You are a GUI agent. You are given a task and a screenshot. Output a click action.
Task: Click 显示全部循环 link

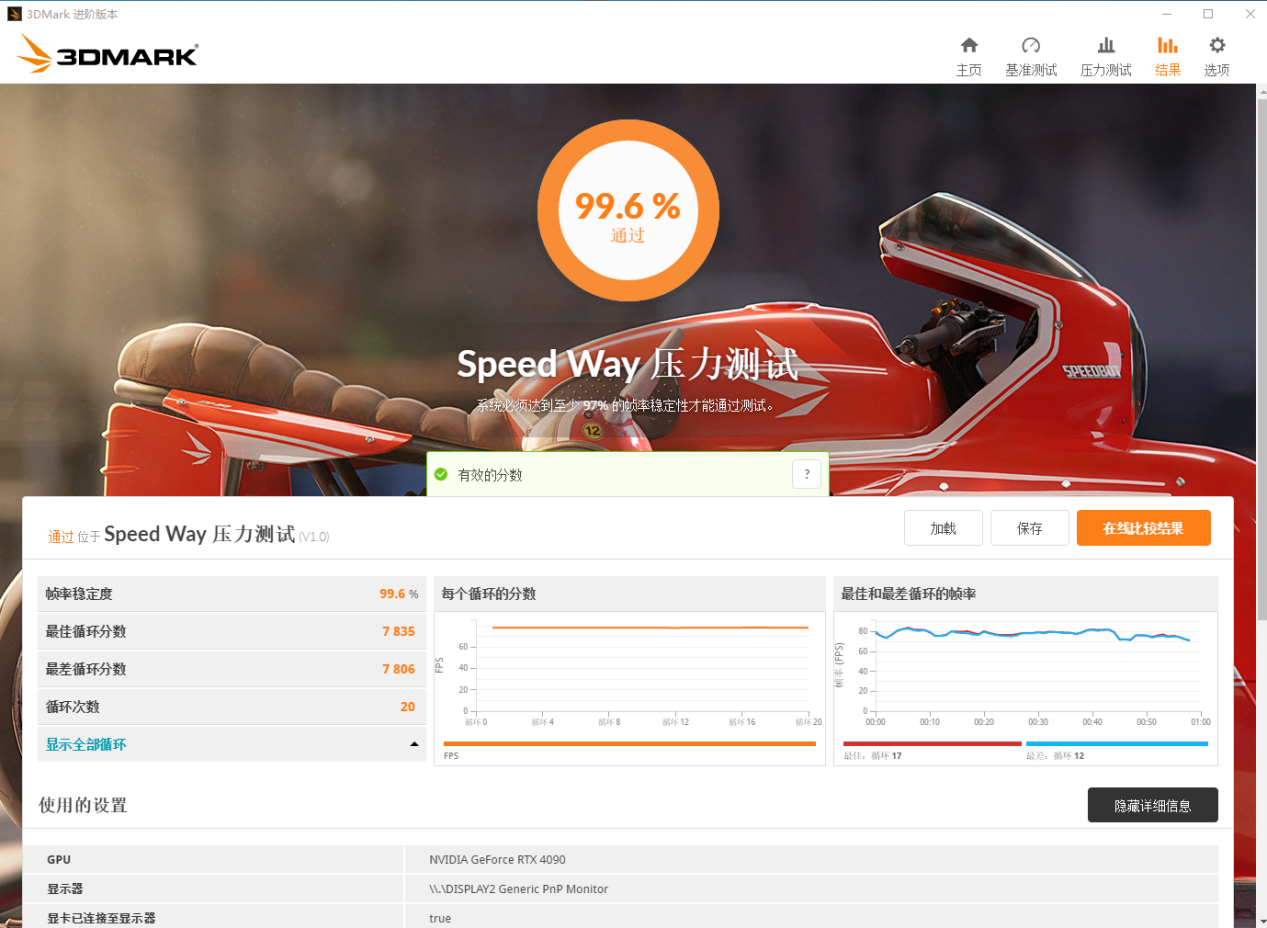point(86,745)
